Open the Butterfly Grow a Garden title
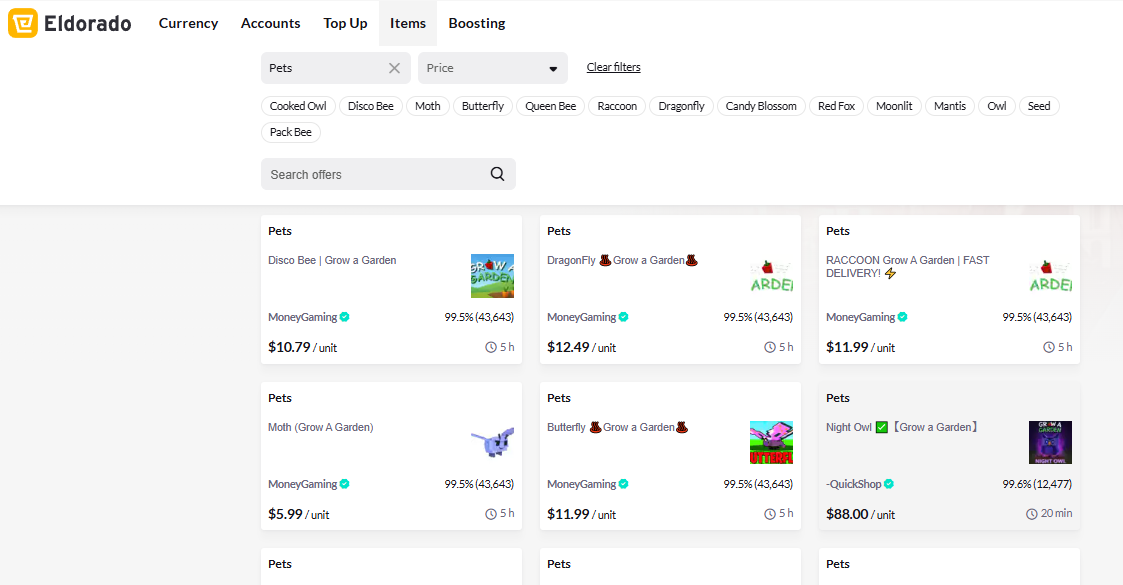1123x585 pixels. point(617,427)
